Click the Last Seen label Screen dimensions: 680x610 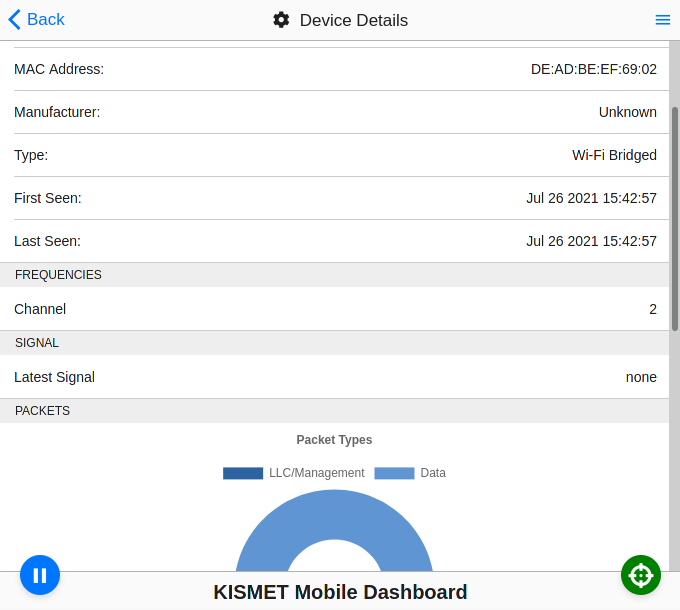(x=47, y=241)
